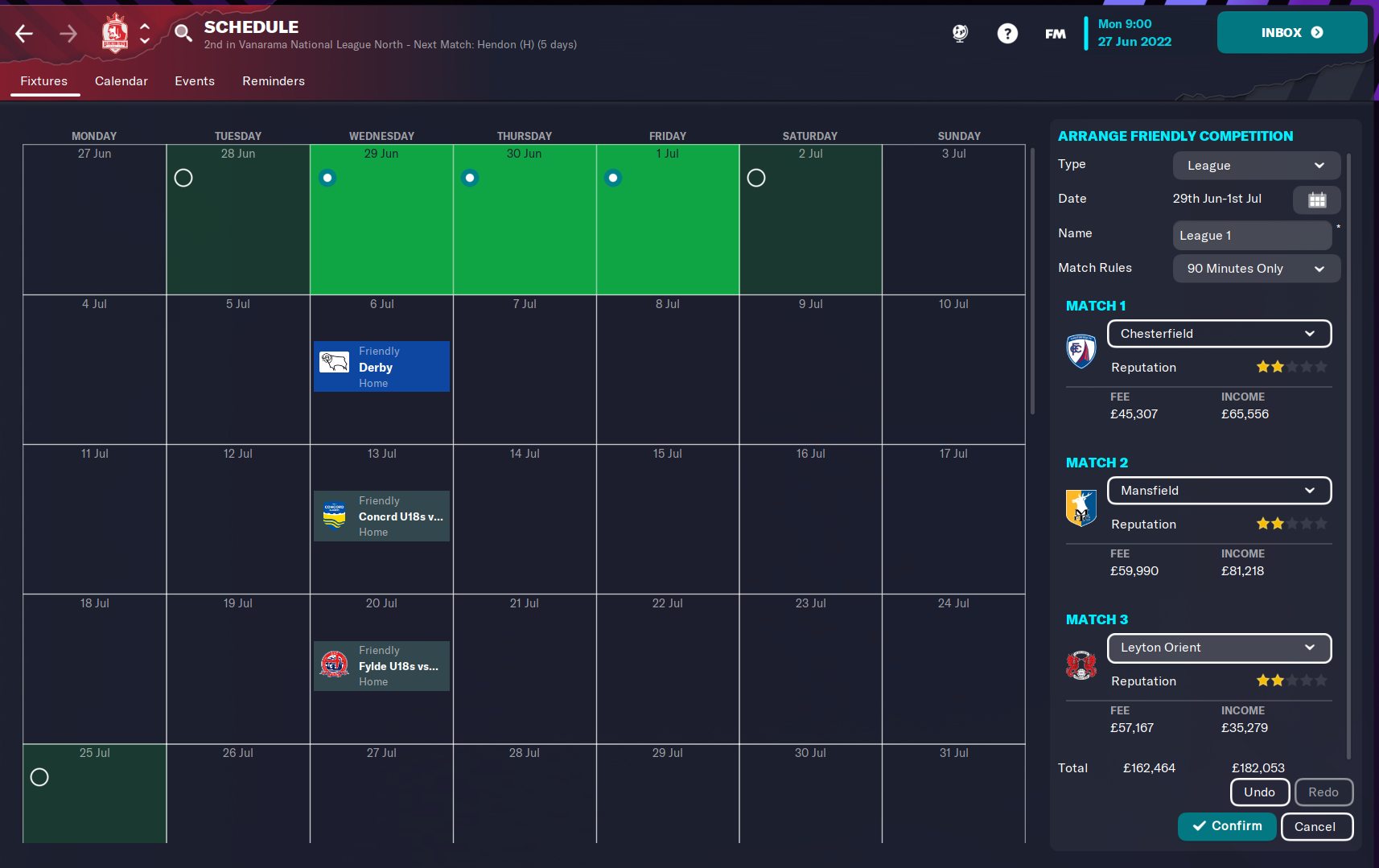Click the total income £182,053

(1258, 768)
